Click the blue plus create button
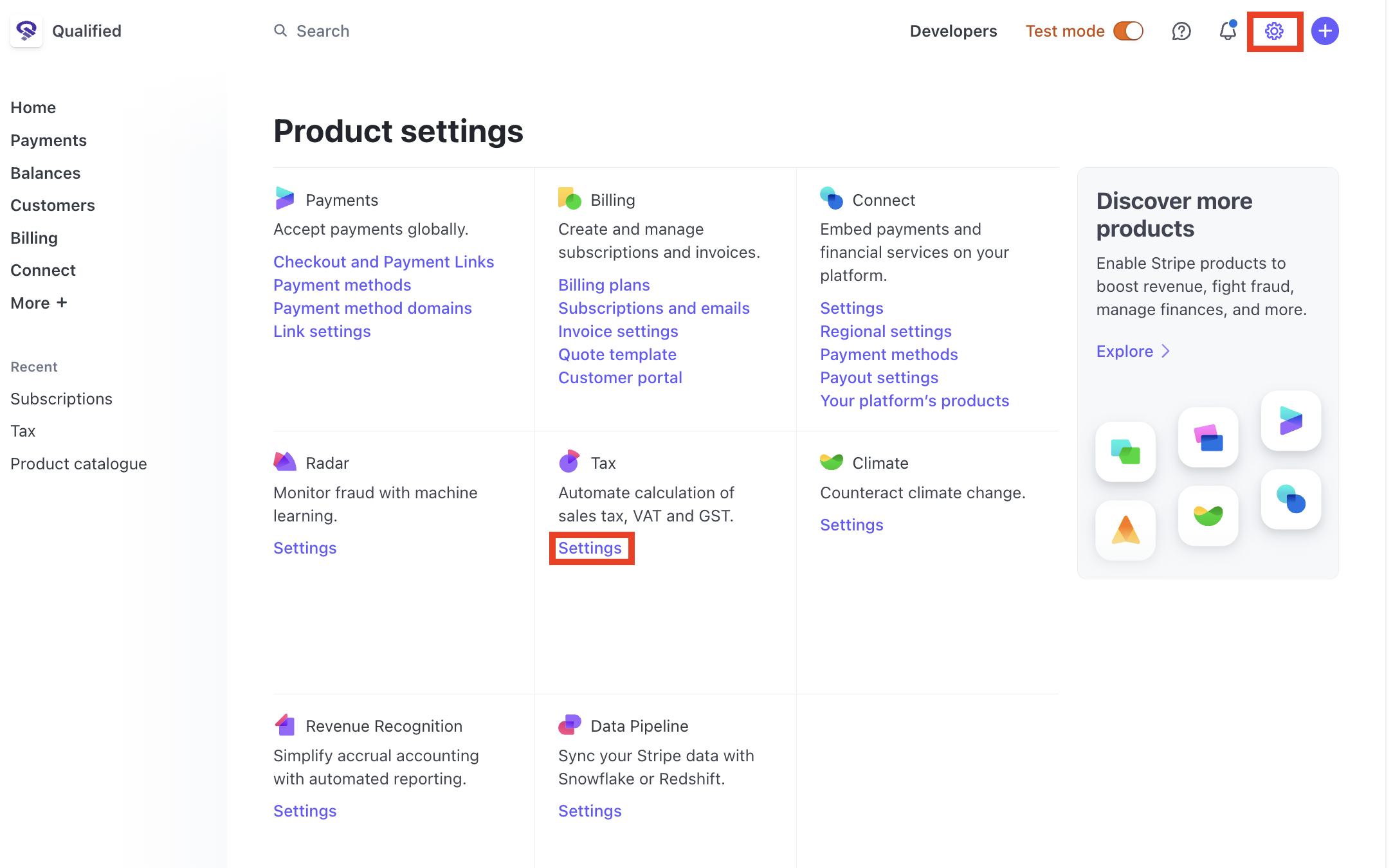Image resolution: width=1393 pixels, height=868 pixels. pyautogui.click(x=1325, y=31)
